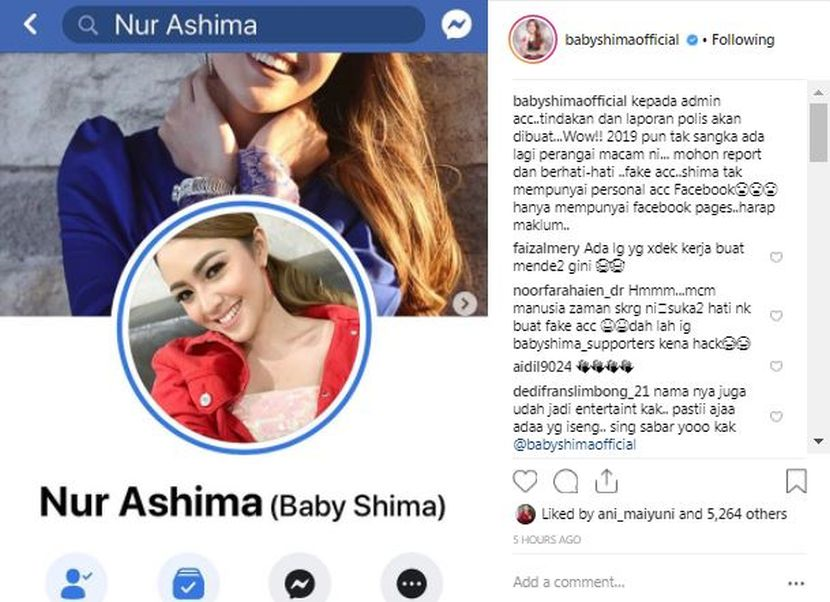Open the @babyshimaofficial mention link
Image resolution: width=830 pixels, height=602 pixels.
574,444
